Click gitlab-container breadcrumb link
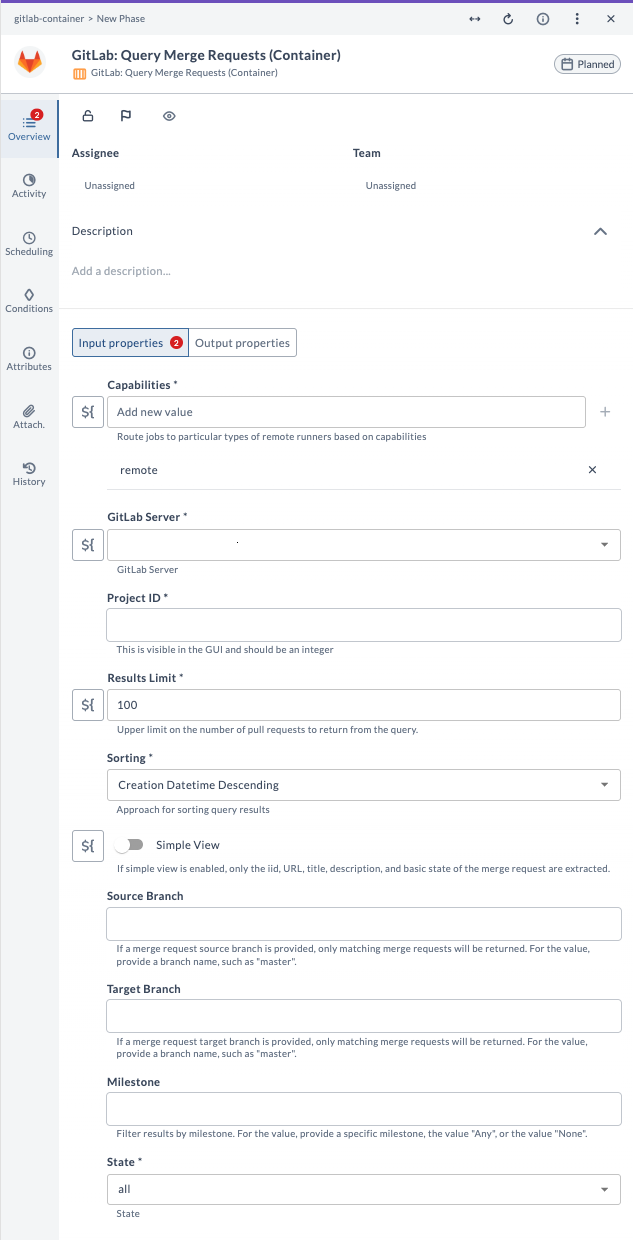Image resolution: width=633 pixels, height=1240 pixels. tap(49, 19)
